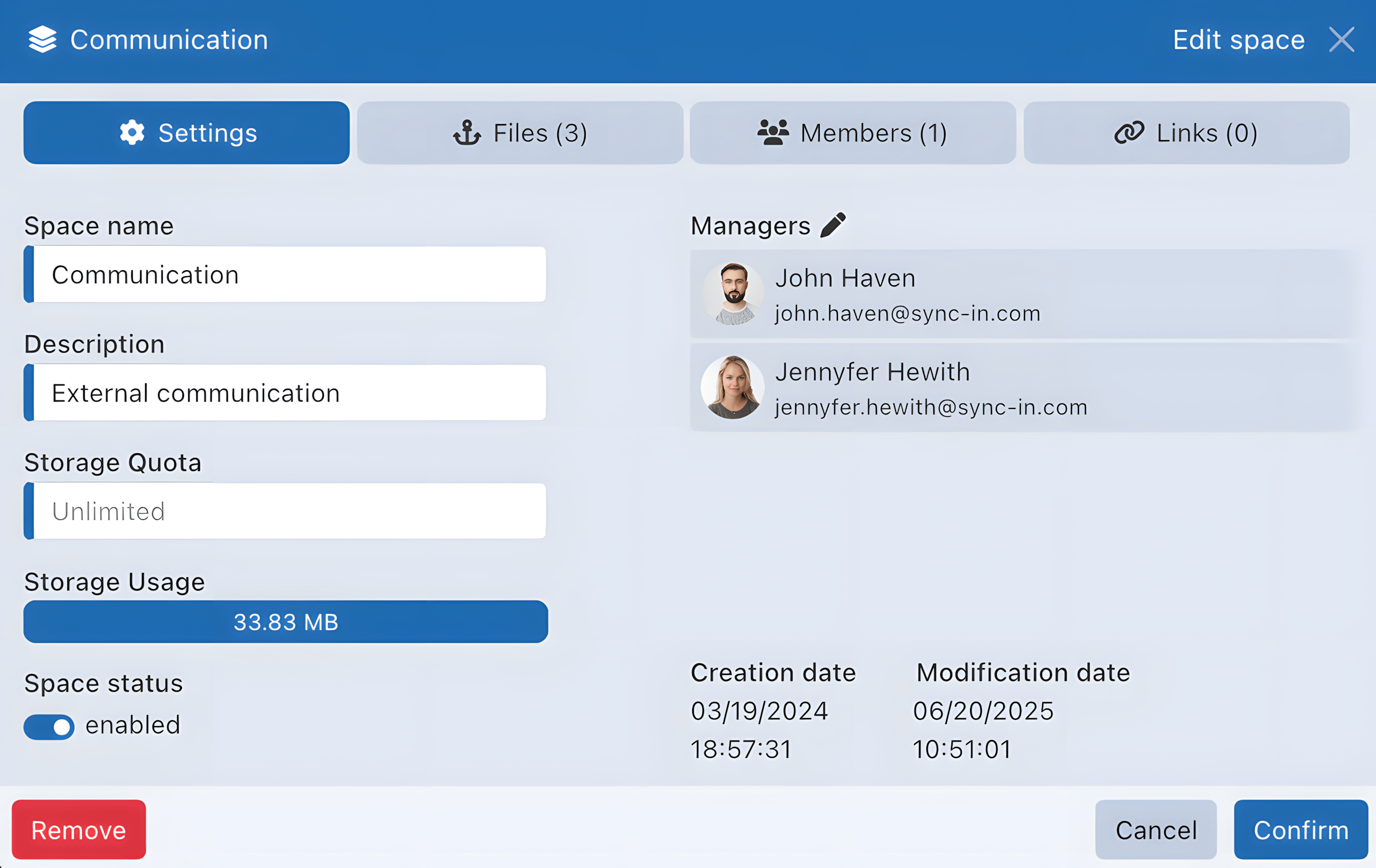Click the people icon on Members tab

[x=773, y=133]
